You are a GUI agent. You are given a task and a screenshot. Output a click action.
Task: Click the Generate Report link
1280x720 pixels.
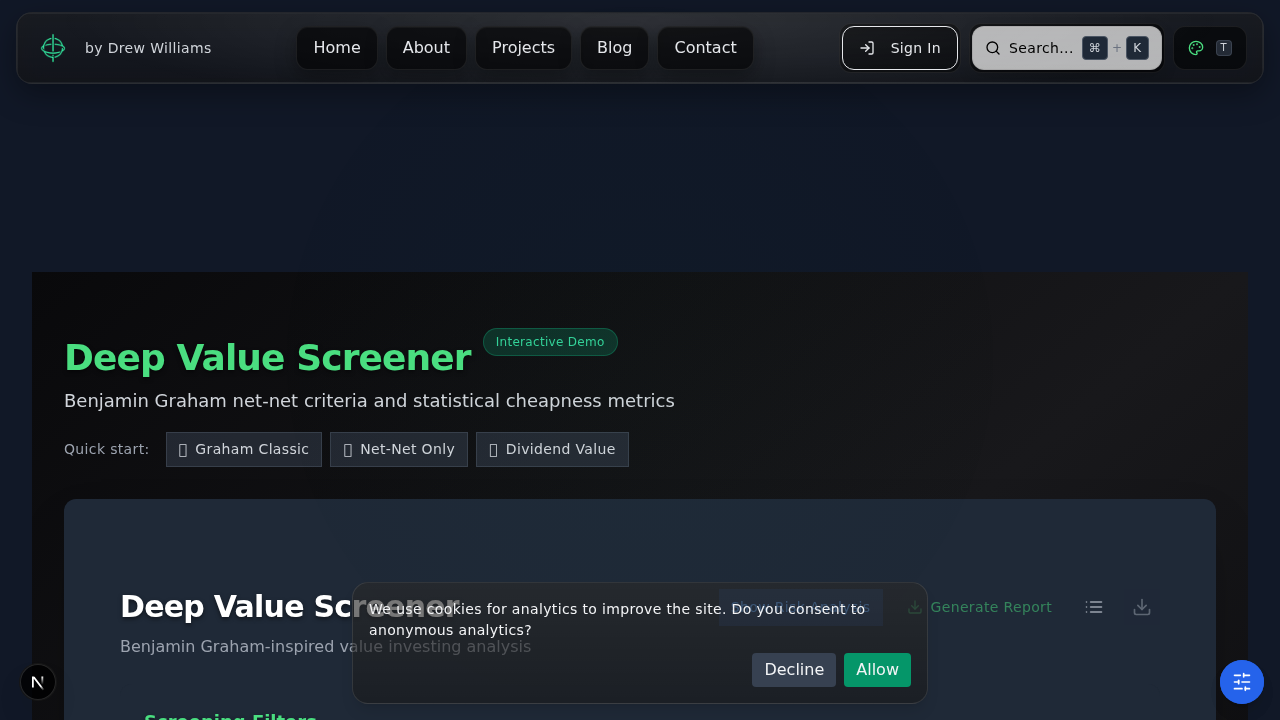pos(991,607)
